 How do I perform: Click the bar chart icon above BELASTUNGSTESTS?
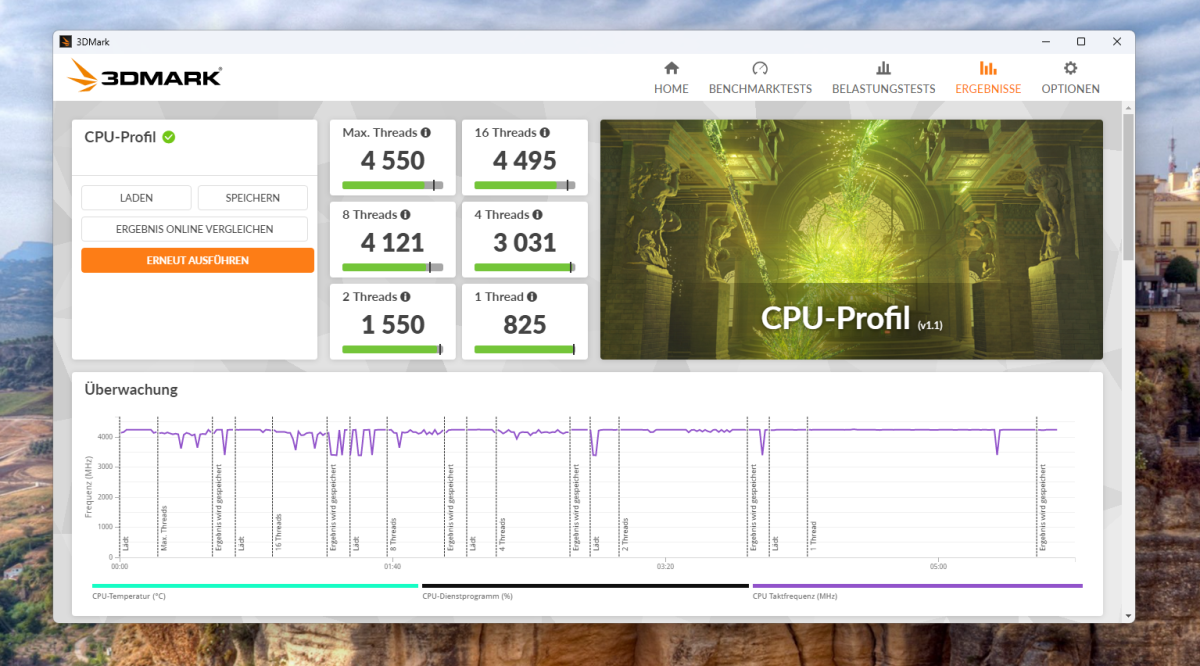tap(884, 68)
